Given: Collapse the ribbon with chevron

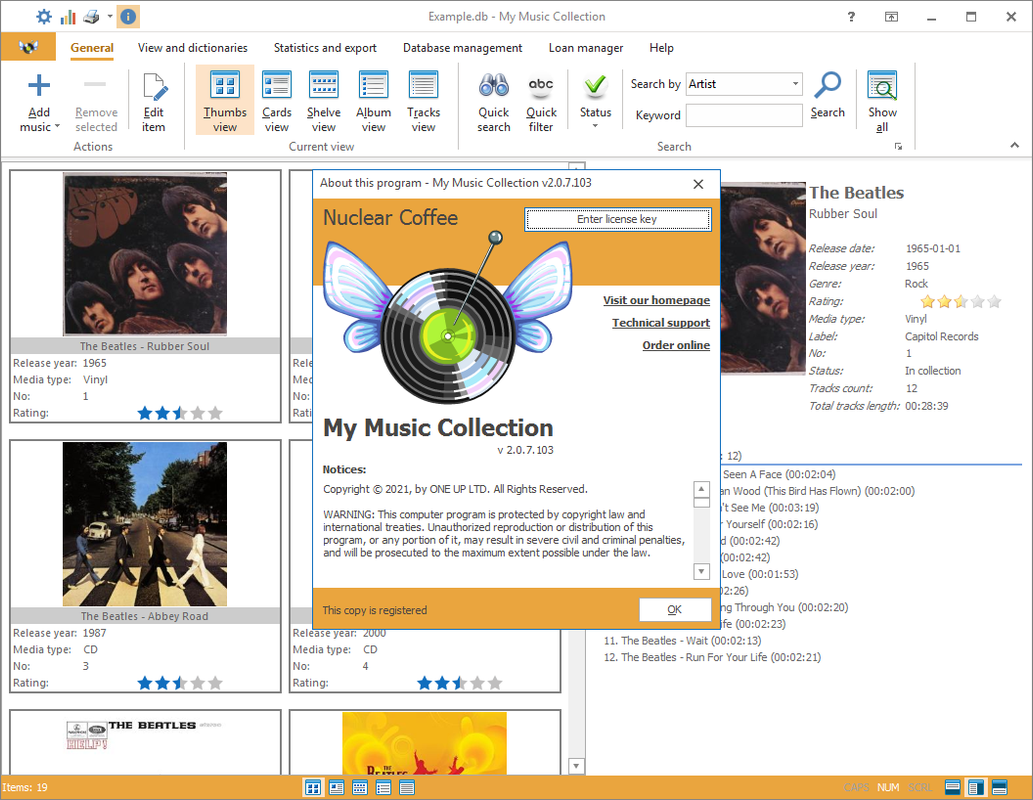Looking at the screenshot, I should (x=1015, y=145).
